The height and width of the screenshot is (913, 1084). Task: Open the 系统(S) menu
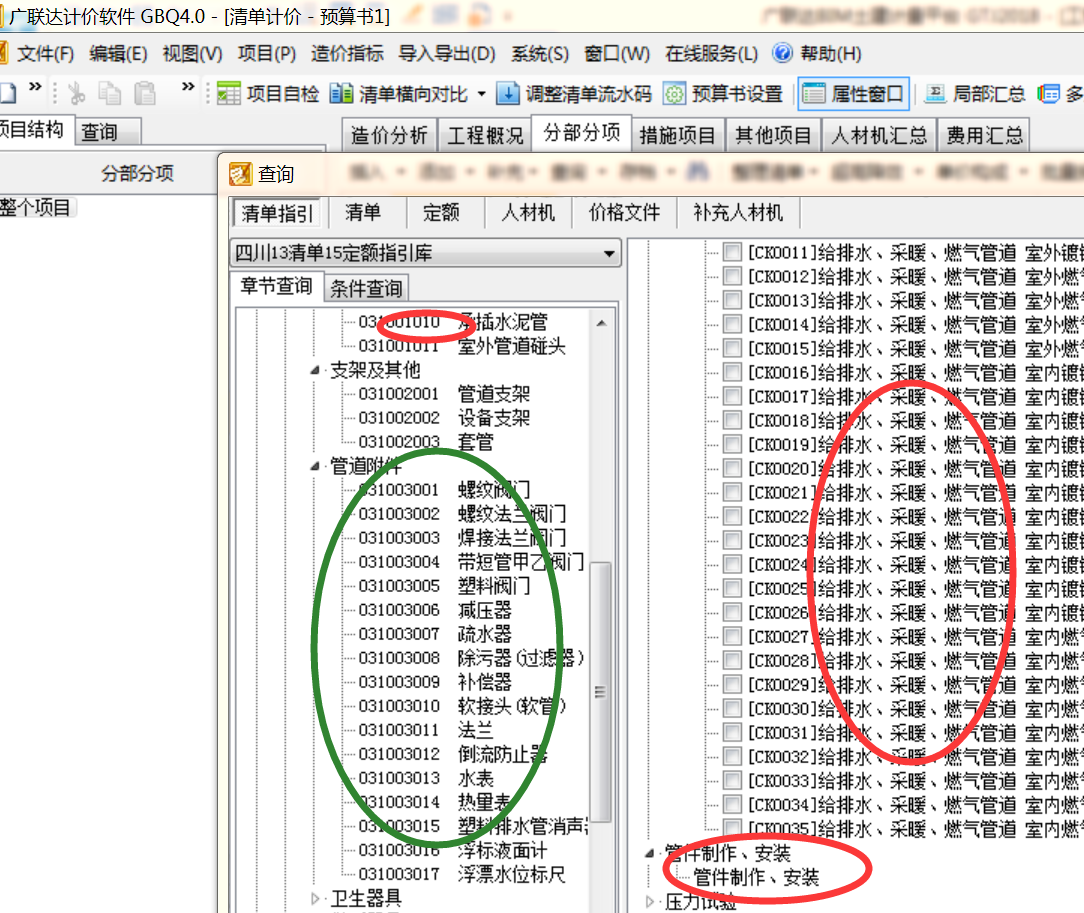[x=540, y=54]
